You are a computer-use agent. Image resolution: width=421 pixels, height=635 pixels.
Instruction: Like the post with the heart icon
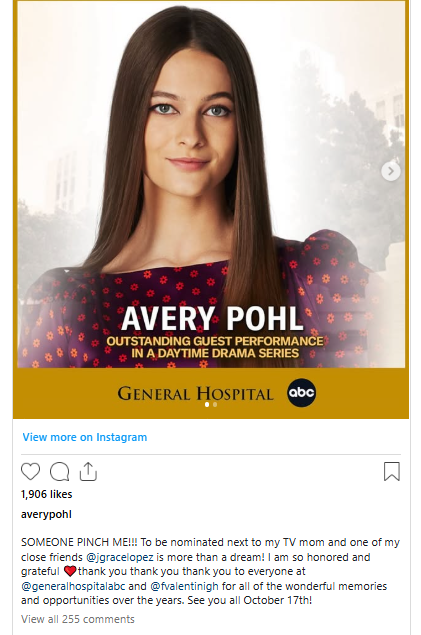[30, 472]
